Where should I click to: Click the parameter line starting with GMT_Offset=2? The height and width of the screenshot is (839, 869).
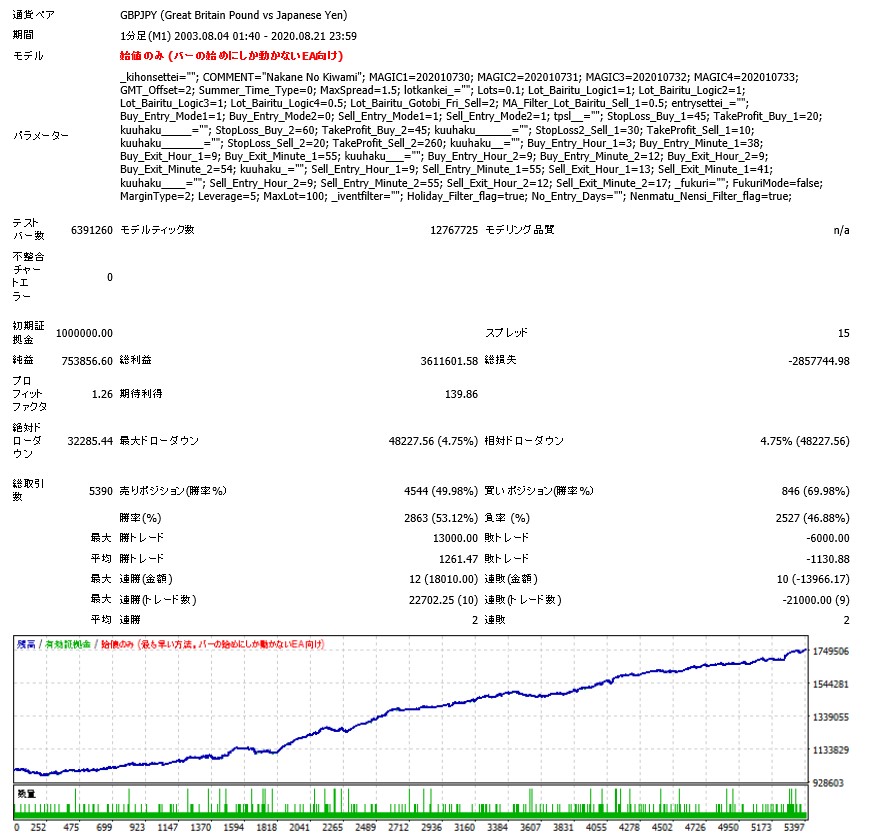pos(432,90)
